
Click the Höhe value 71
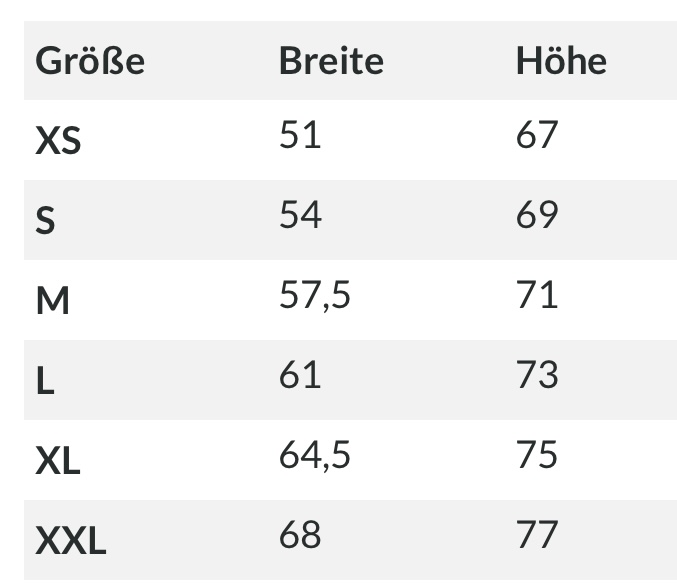coord(537,296)
